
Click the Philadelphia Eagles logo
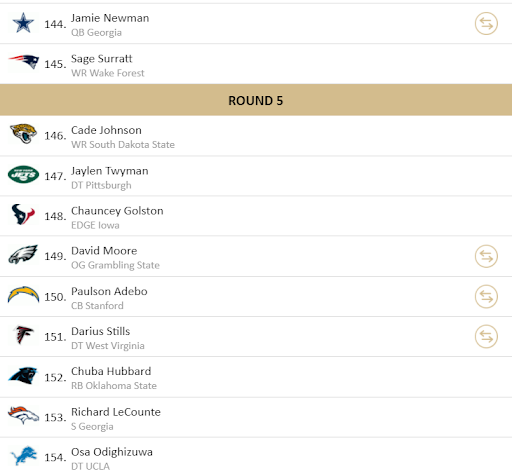coord(23,254)
